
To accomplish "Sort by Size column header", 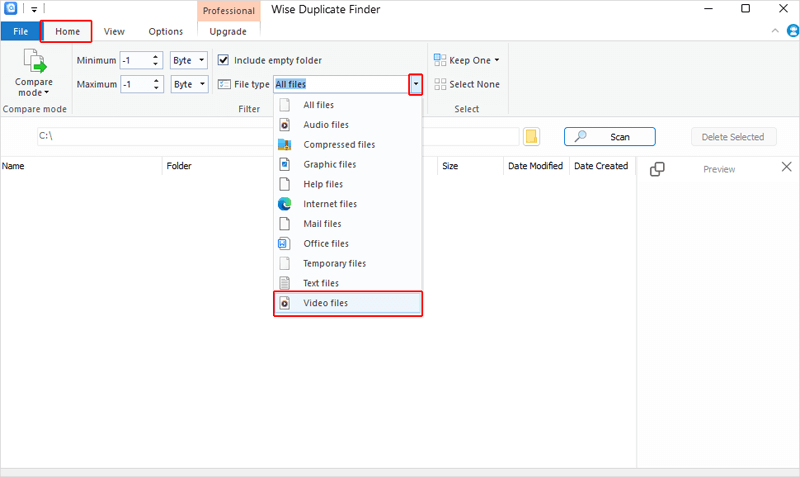I will click(x=470, y=166).
